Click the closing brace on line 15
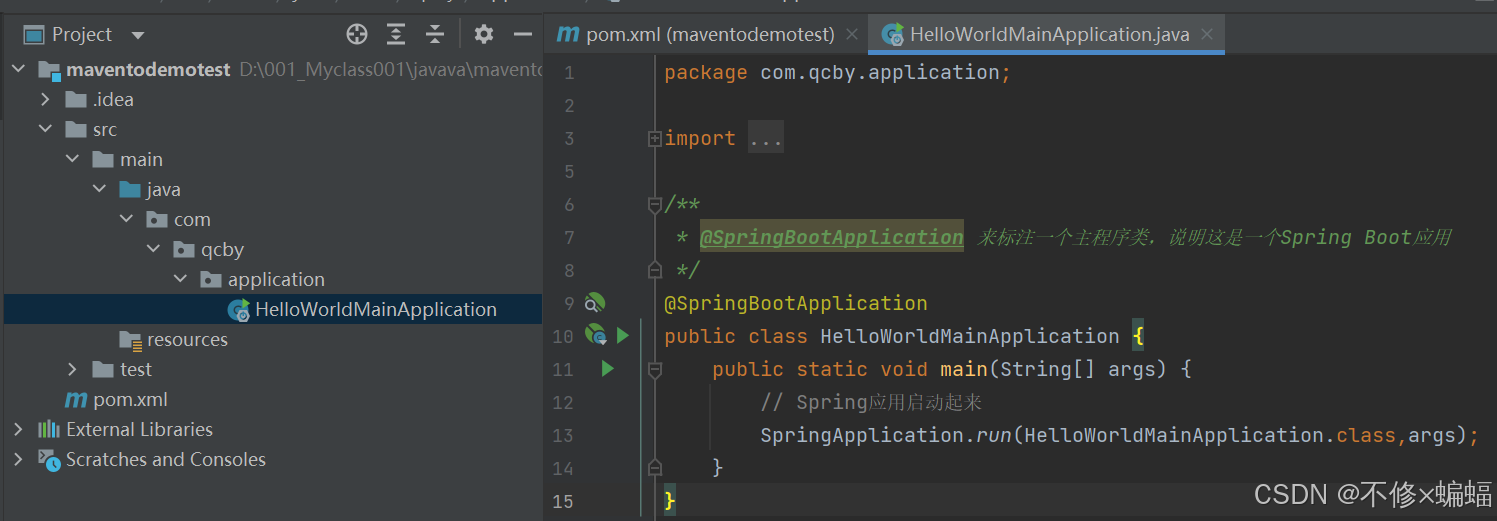 pyautogui.click(x=670, y=500)
